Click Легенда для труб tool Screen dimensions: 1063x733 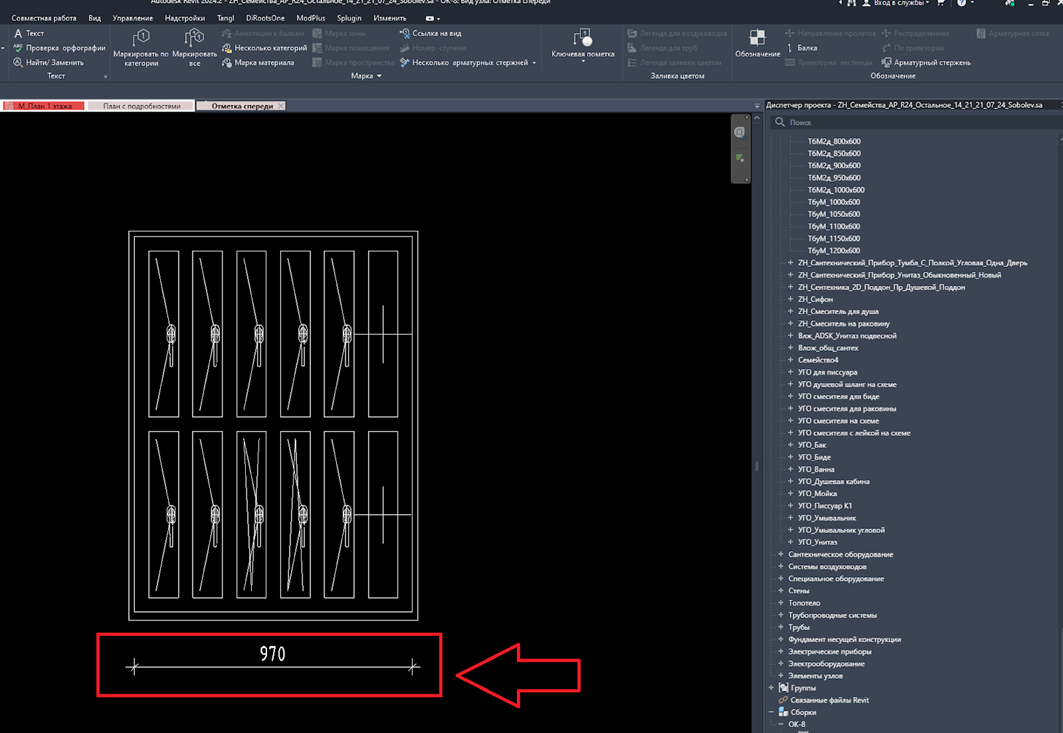pyautogui.click(x=662, y=48)
